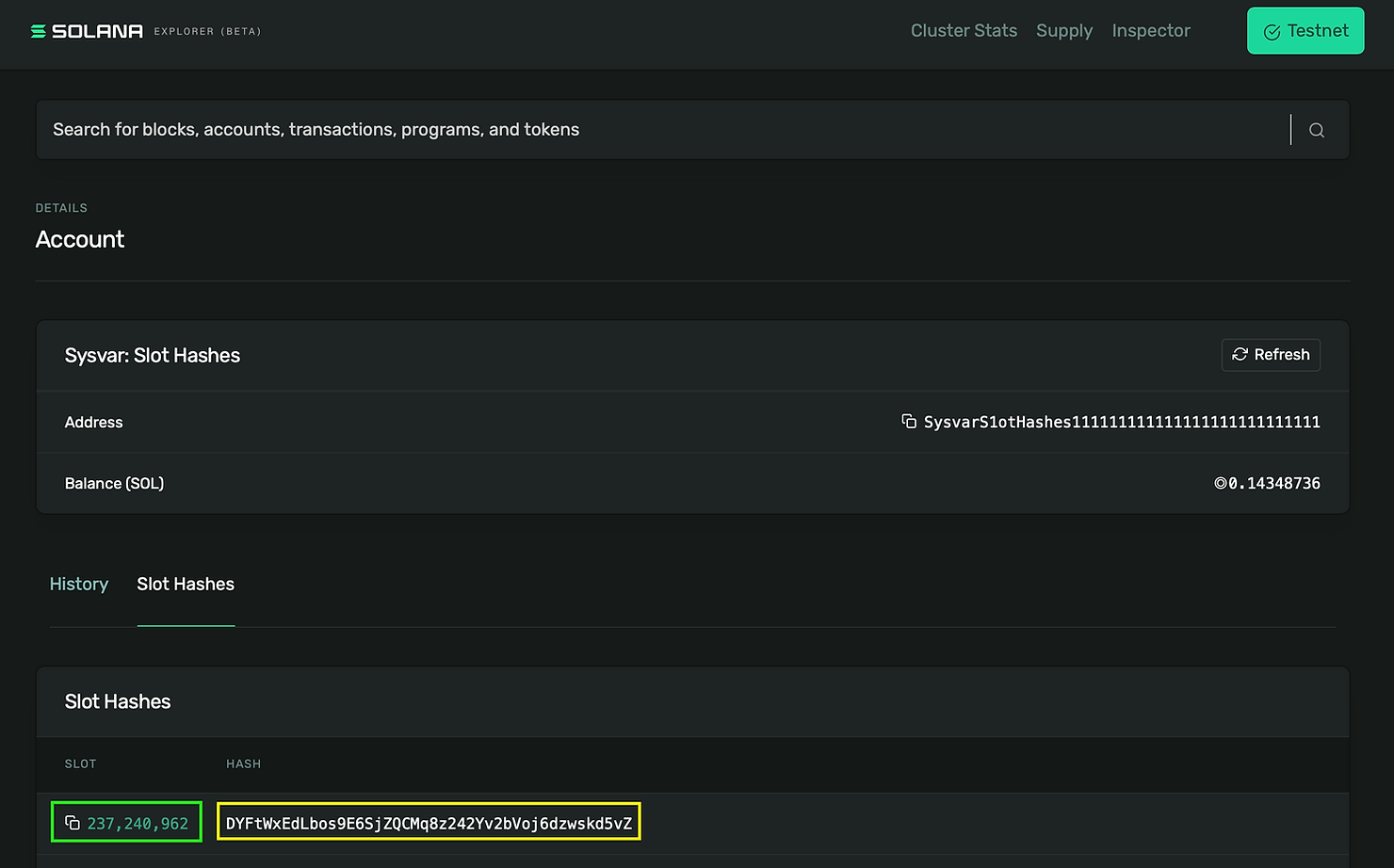Copy the Sysvar Slot Hashes address
Image resolution: width=1394 pixels, height=868 pixels.
909,422
